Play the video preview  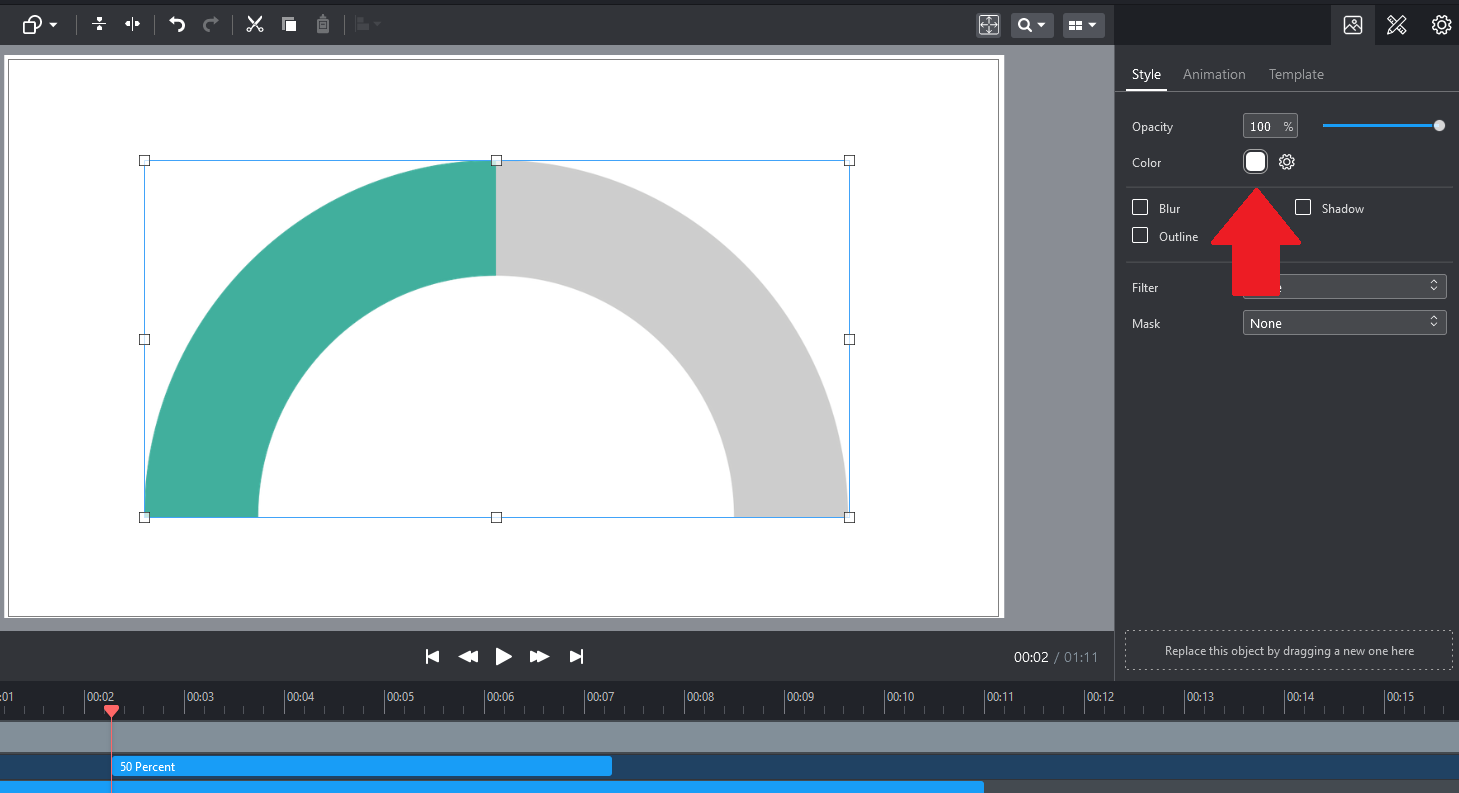(504, 656)
